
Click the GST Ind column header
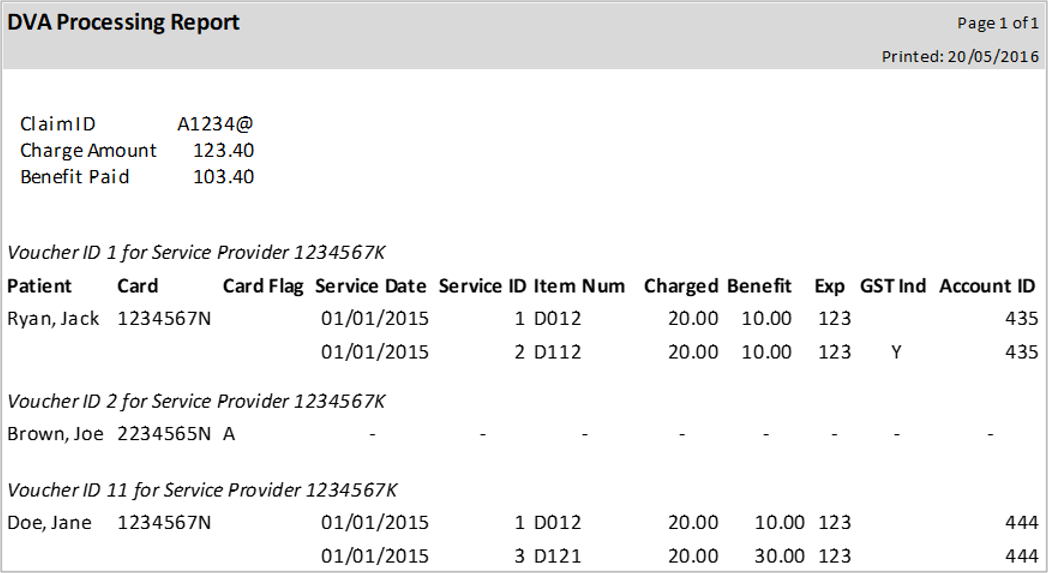point(893,286)
